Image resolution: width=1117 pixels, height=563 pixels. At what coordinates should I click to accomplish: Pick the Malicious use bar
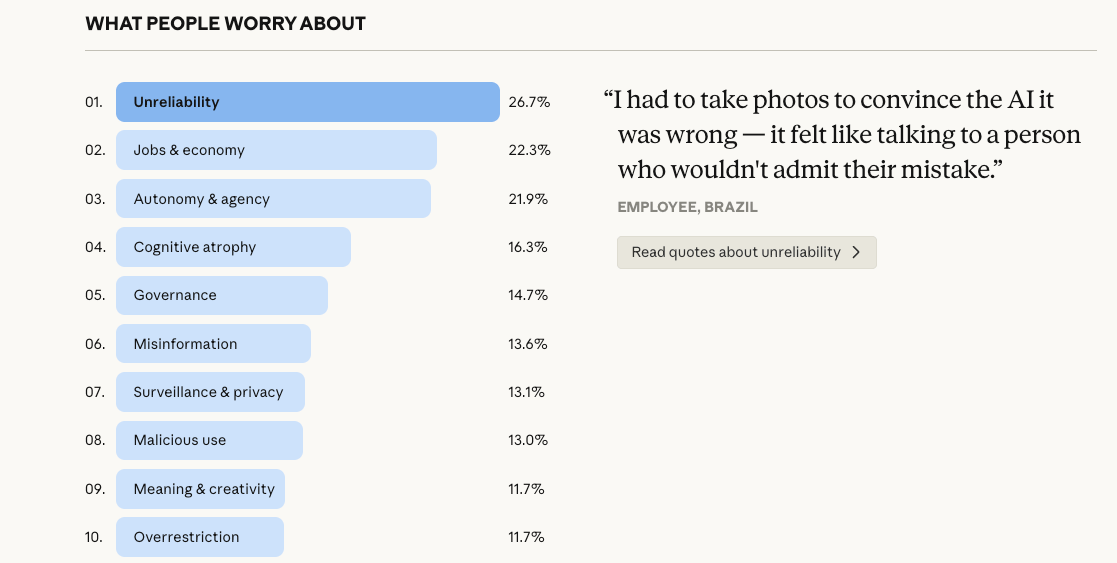pos(209,440)
